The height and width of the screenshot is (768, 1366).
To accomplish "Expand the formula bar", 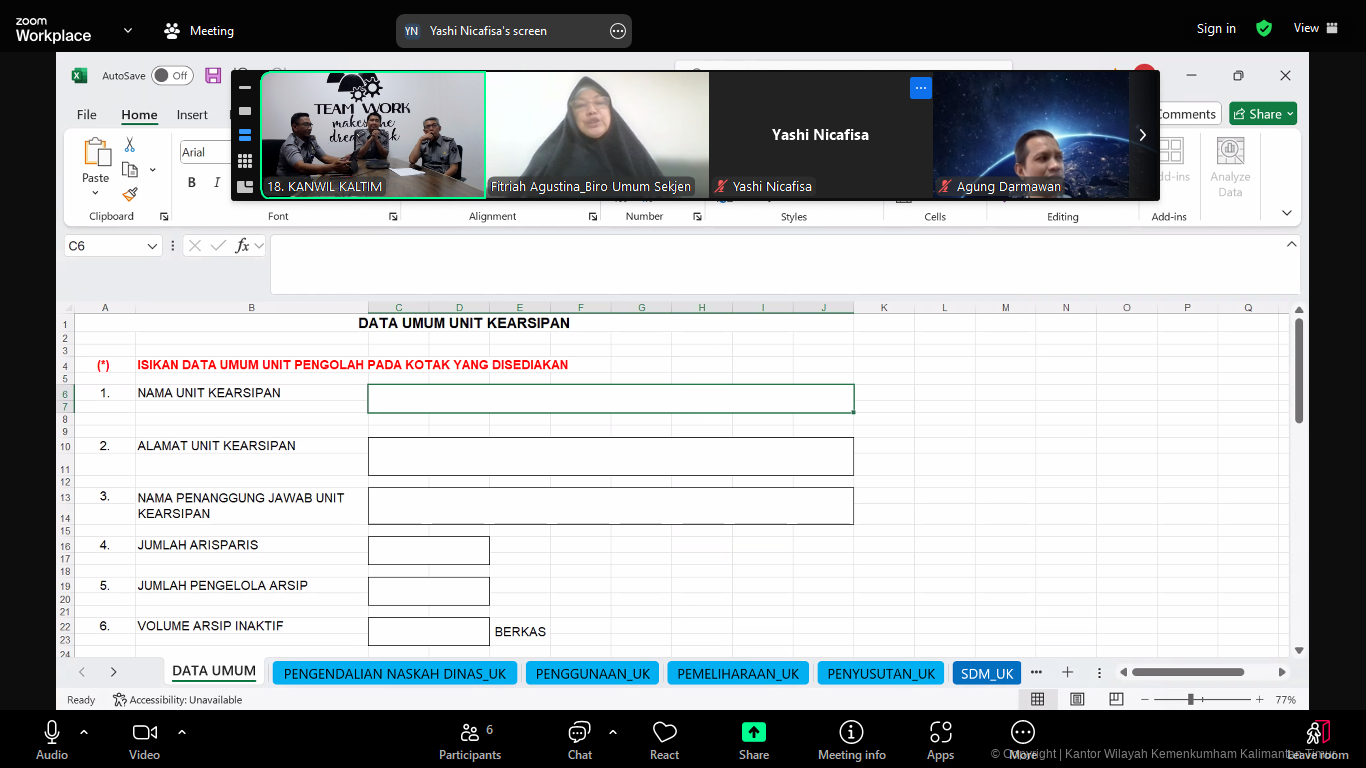I will tap(1291, 244).
